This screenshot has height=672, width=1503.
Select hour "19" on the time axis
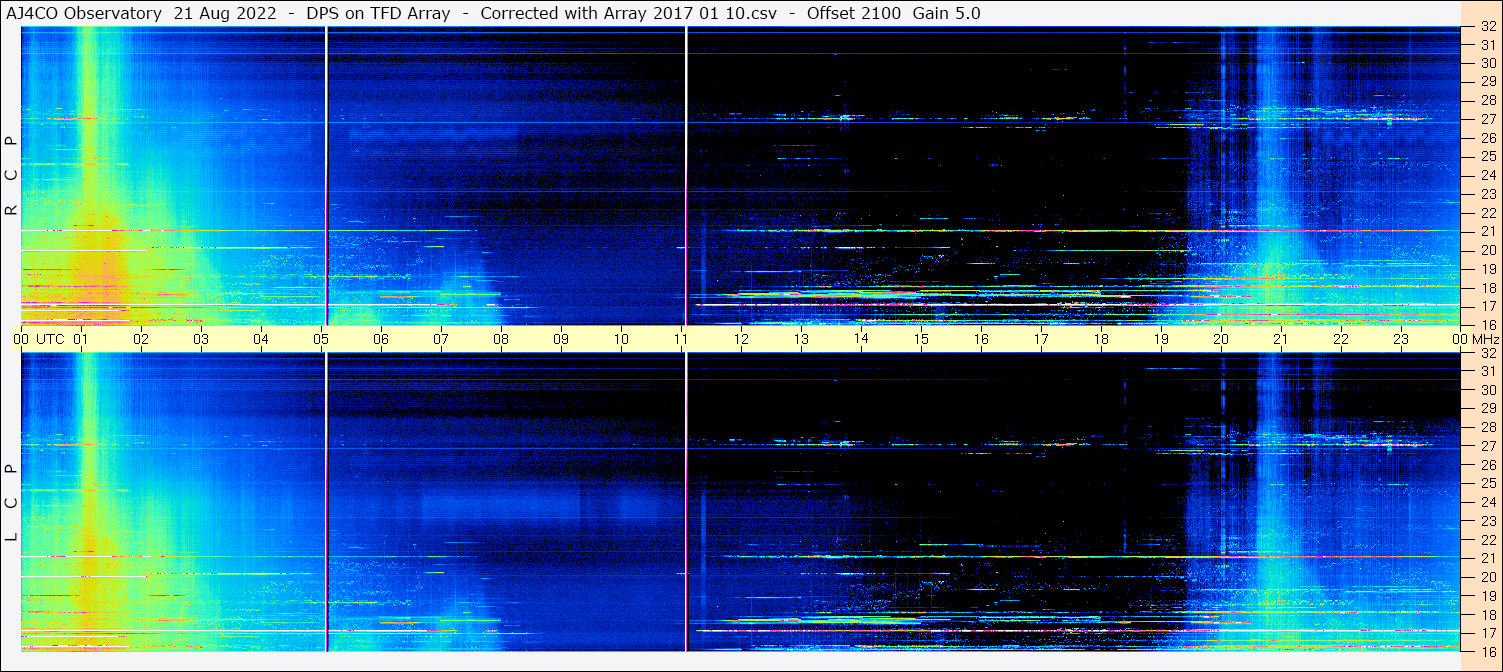tap(1161, 339)
